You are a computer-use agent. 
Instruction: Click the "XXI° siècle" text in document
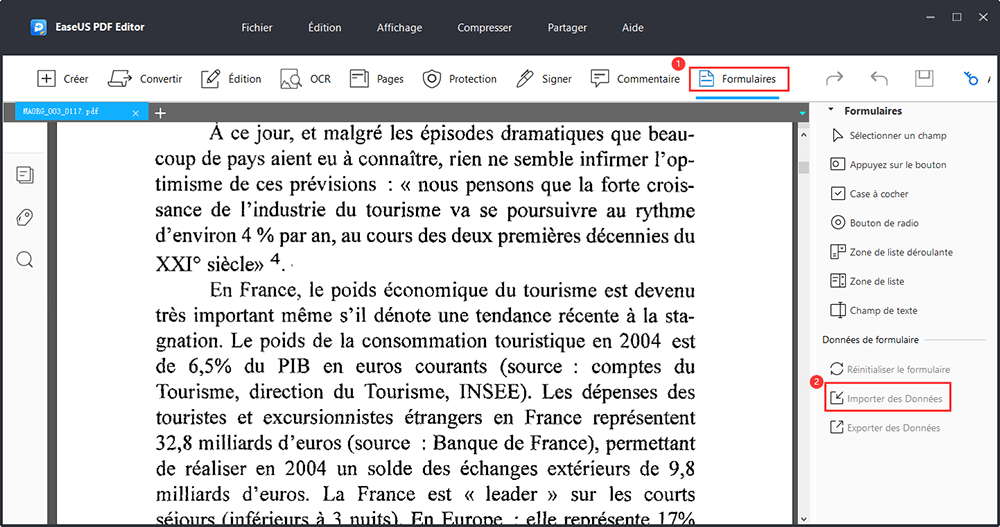point(210,264)
